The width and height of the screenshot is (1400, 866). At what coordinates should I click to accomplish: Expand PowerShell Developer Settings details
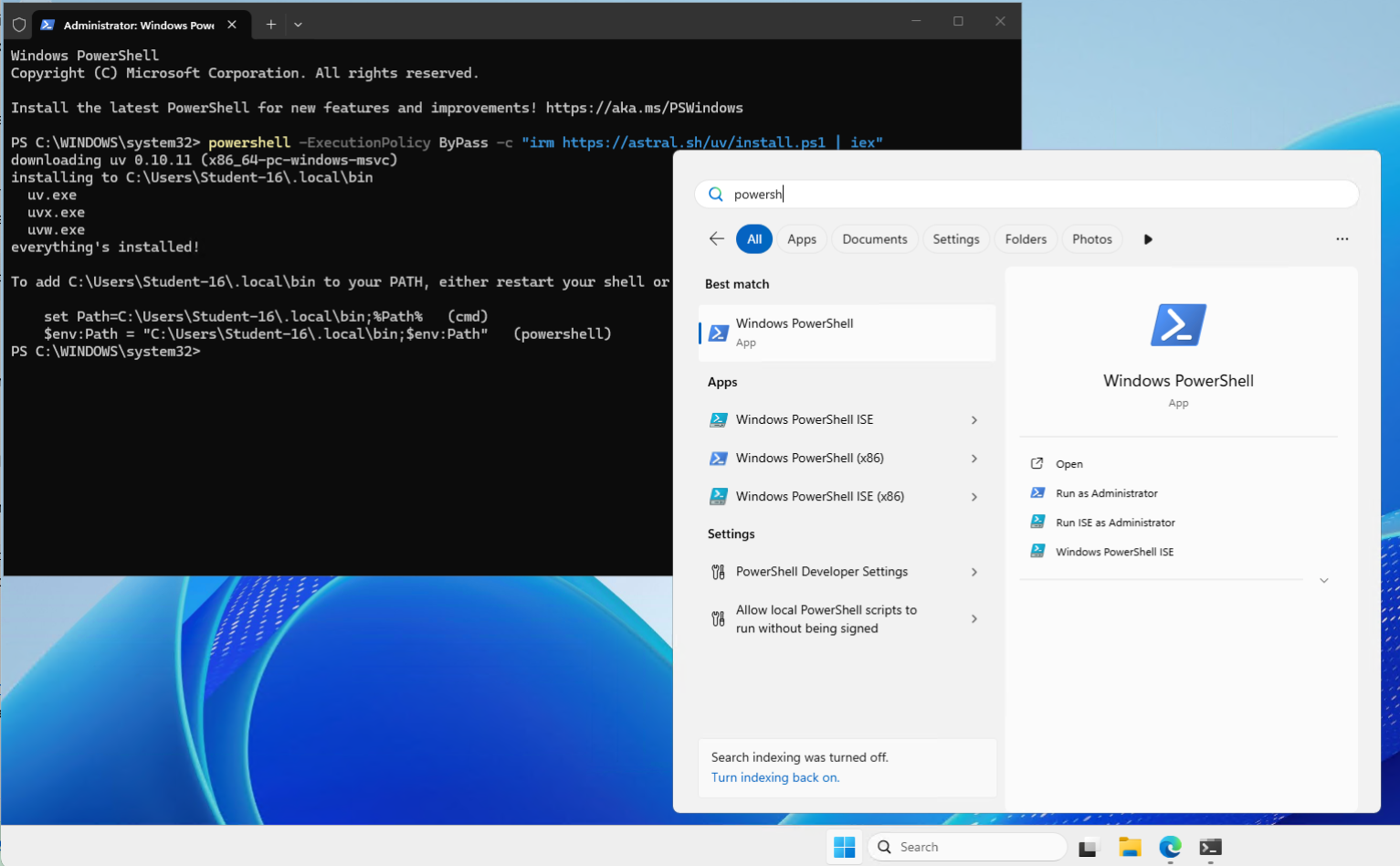pyautogui.click(x=974, y=572)
